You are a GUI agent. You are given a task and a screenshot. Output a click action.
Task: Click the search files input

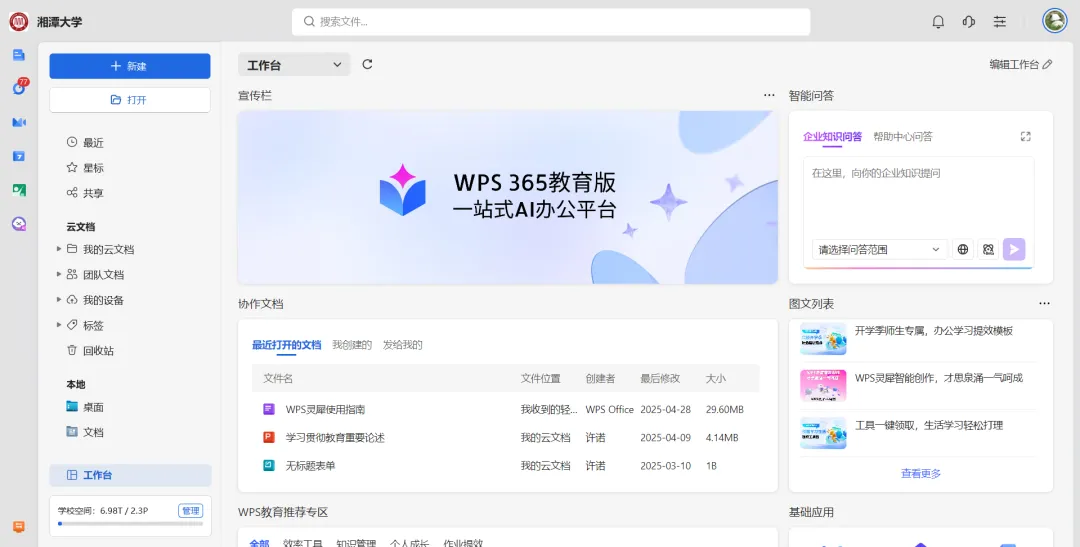tap(551, 21)
